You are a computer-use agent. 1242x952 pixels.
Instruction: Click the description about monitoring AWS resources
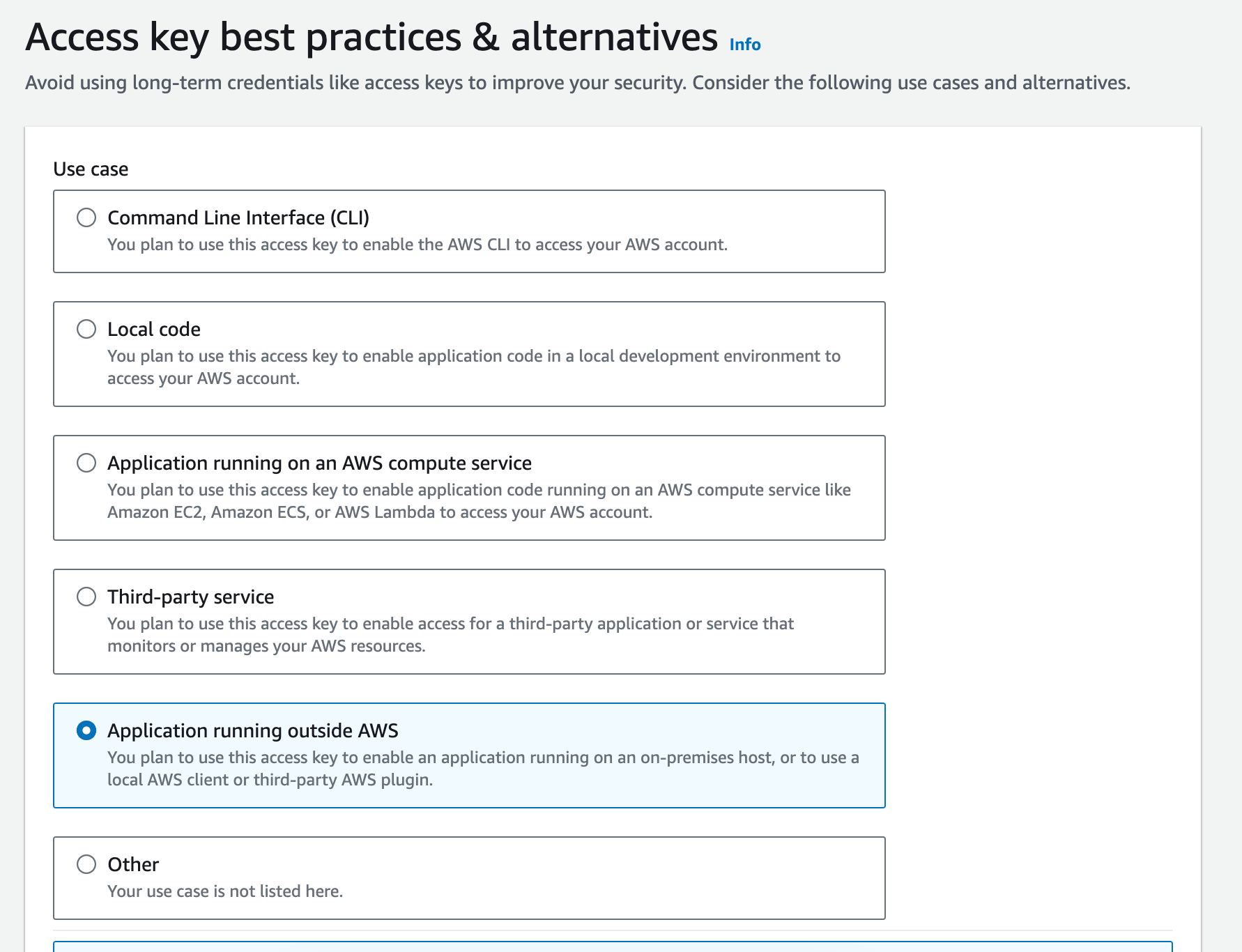(450, 634)
